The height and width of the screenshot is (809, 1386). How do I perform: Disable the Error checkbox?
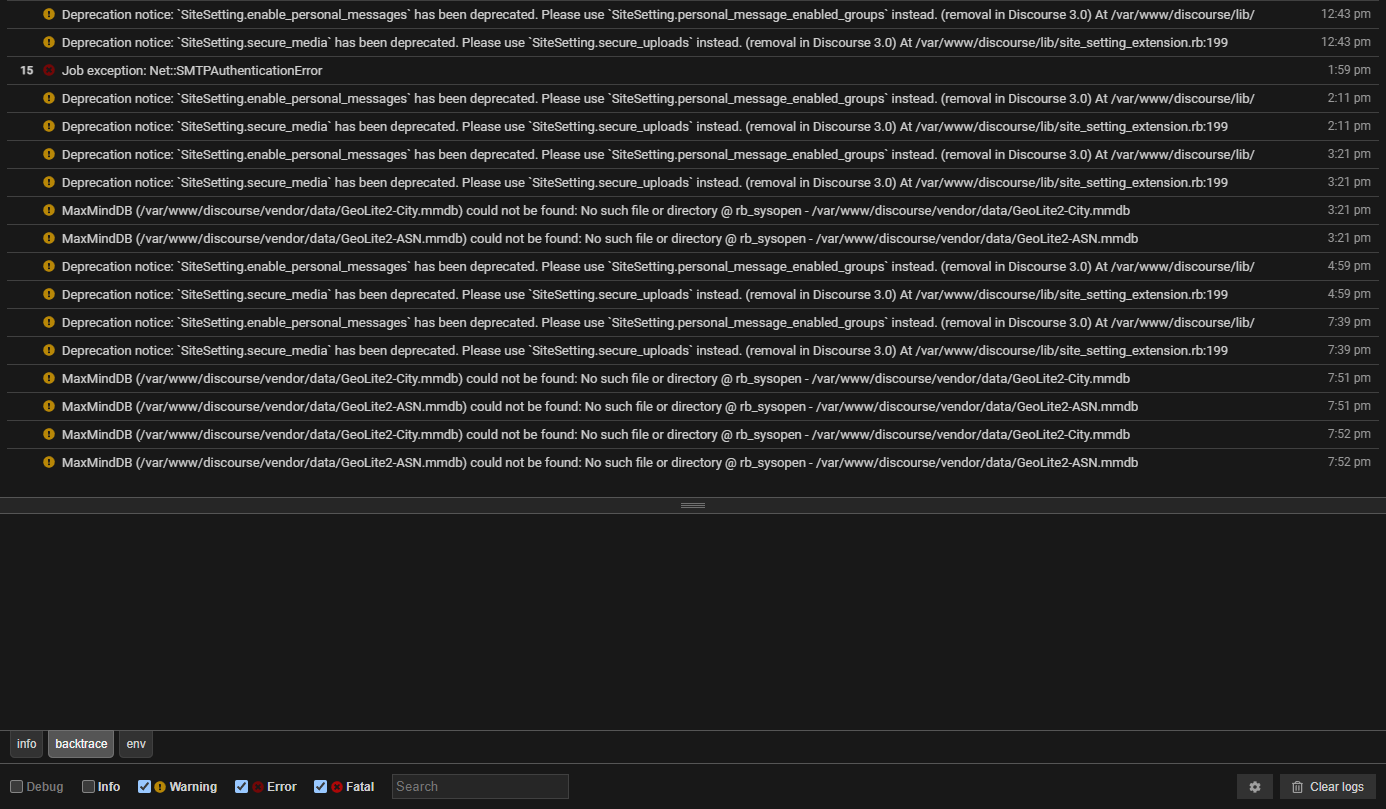[x=240, y=786]
